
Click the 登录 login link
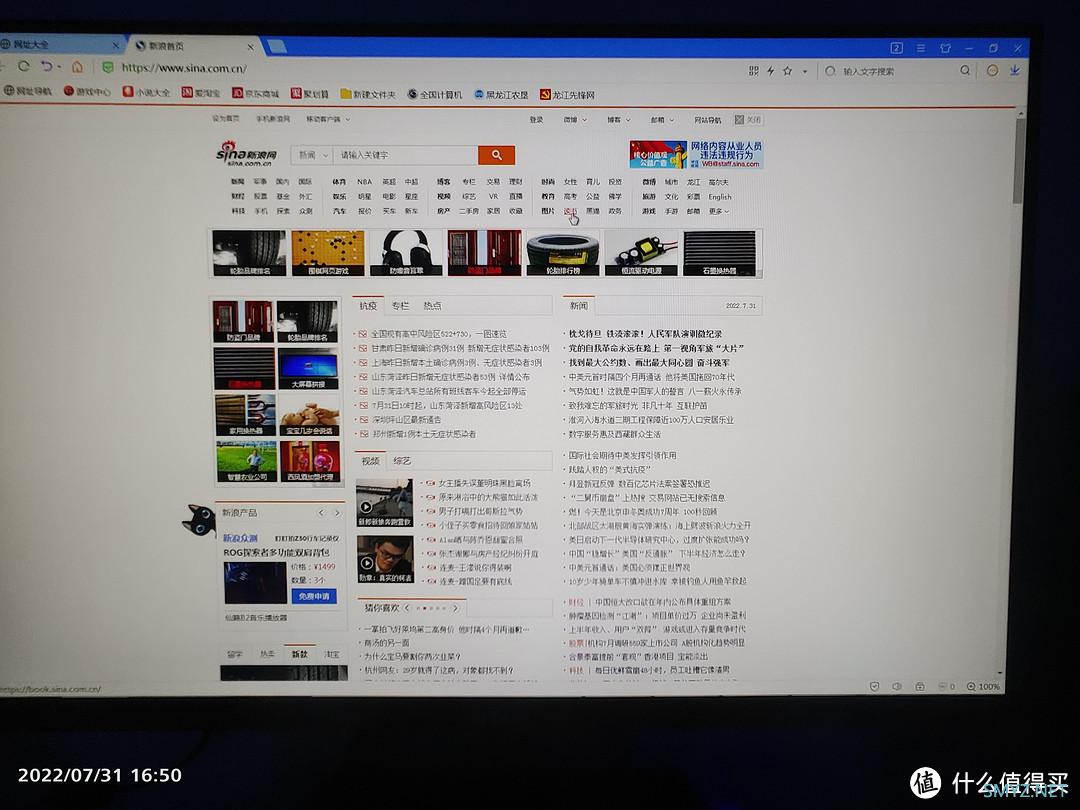(537, 120)
